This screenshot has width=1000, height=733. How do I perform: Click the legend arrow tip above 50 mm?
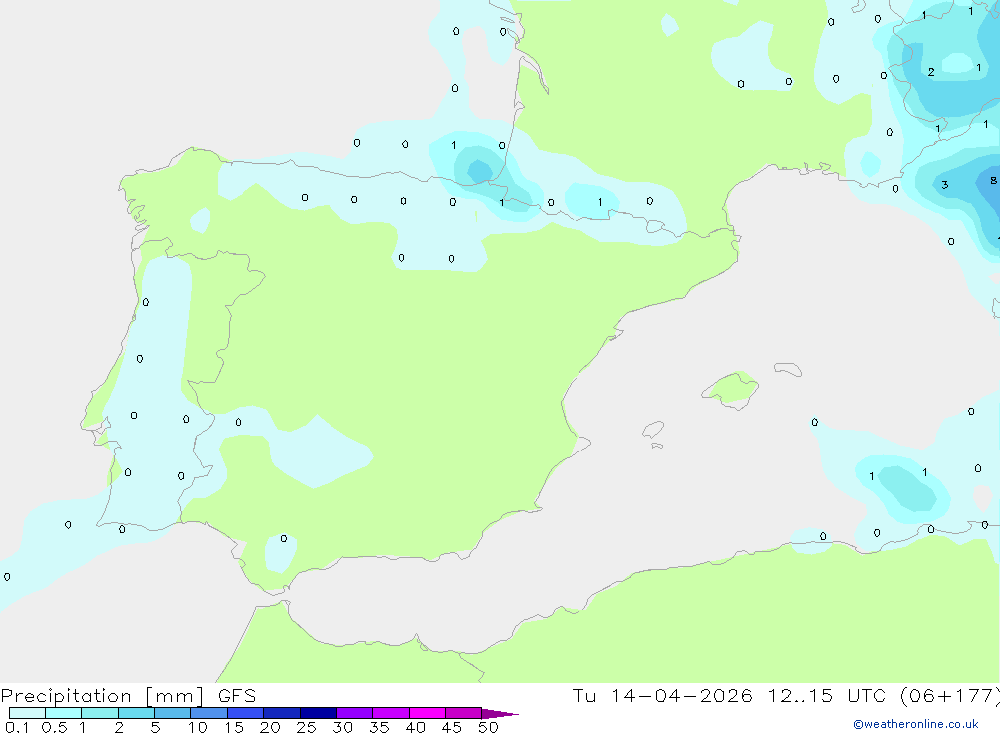coord(500,714)
